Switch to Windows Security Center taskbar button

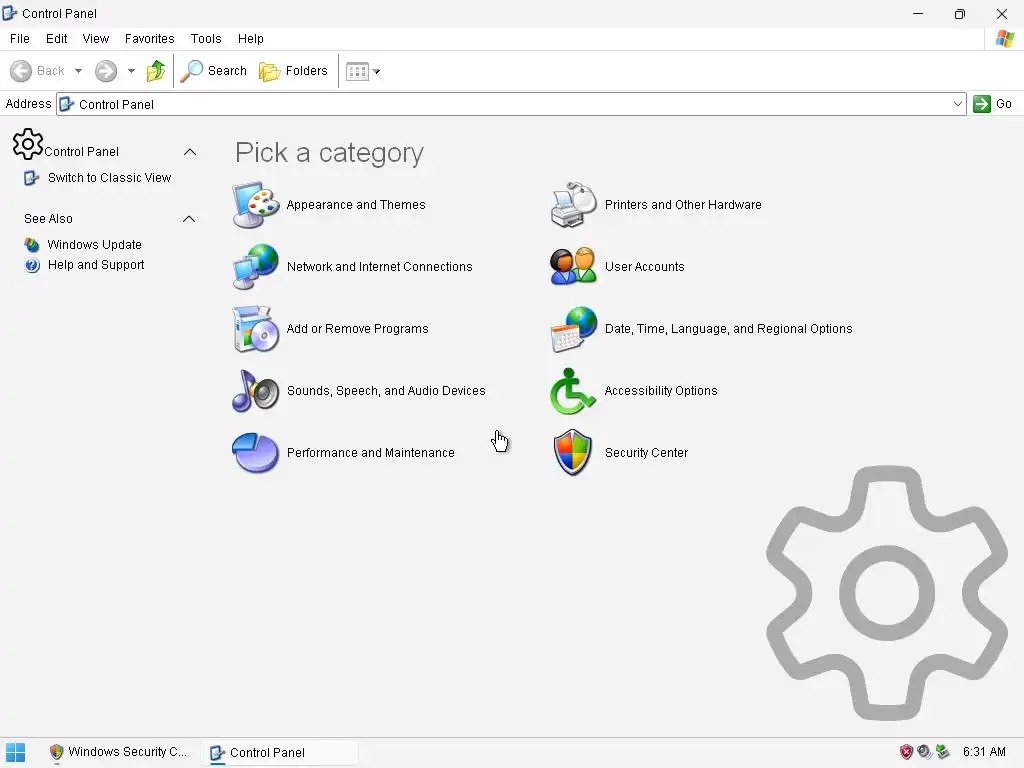coord(119,752)
